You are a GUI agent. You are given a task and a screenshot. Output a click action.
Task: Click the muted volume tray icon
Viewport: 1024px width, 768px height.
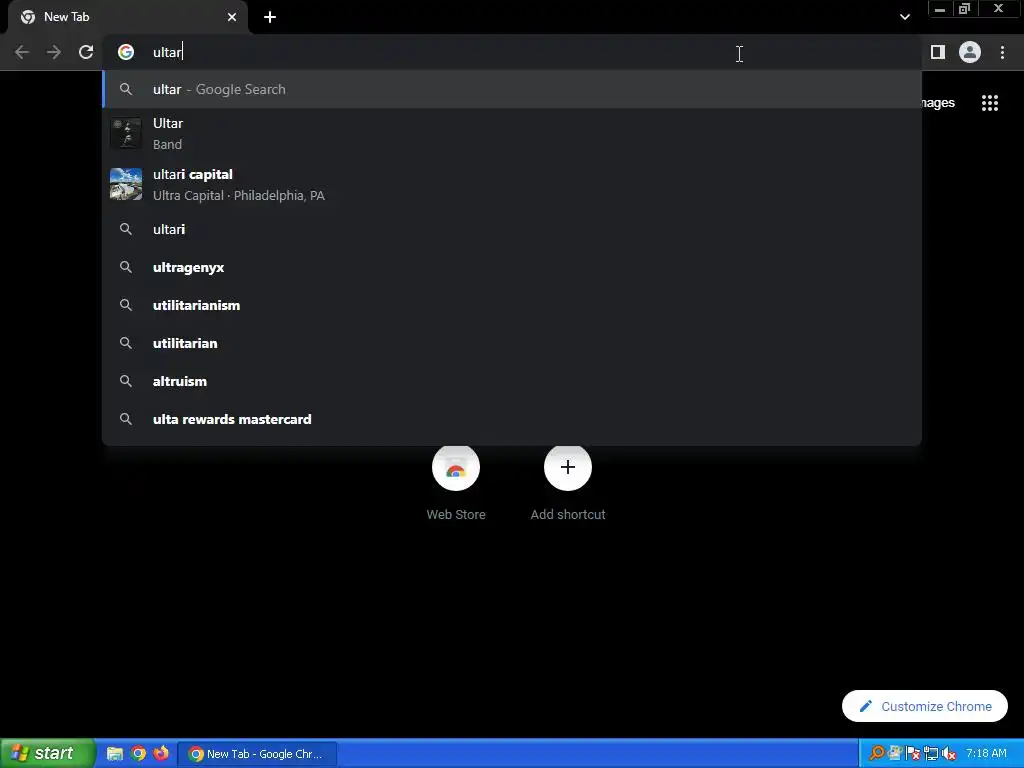point(949,753)
